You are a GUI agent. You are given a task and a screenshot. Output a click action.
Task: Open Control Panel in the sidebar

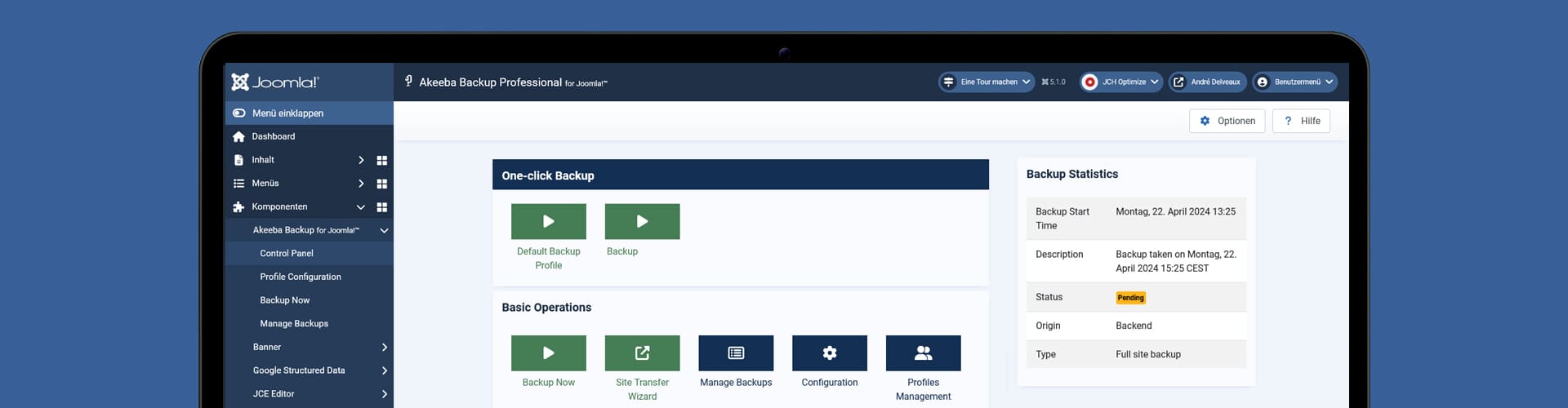[310, 253]
